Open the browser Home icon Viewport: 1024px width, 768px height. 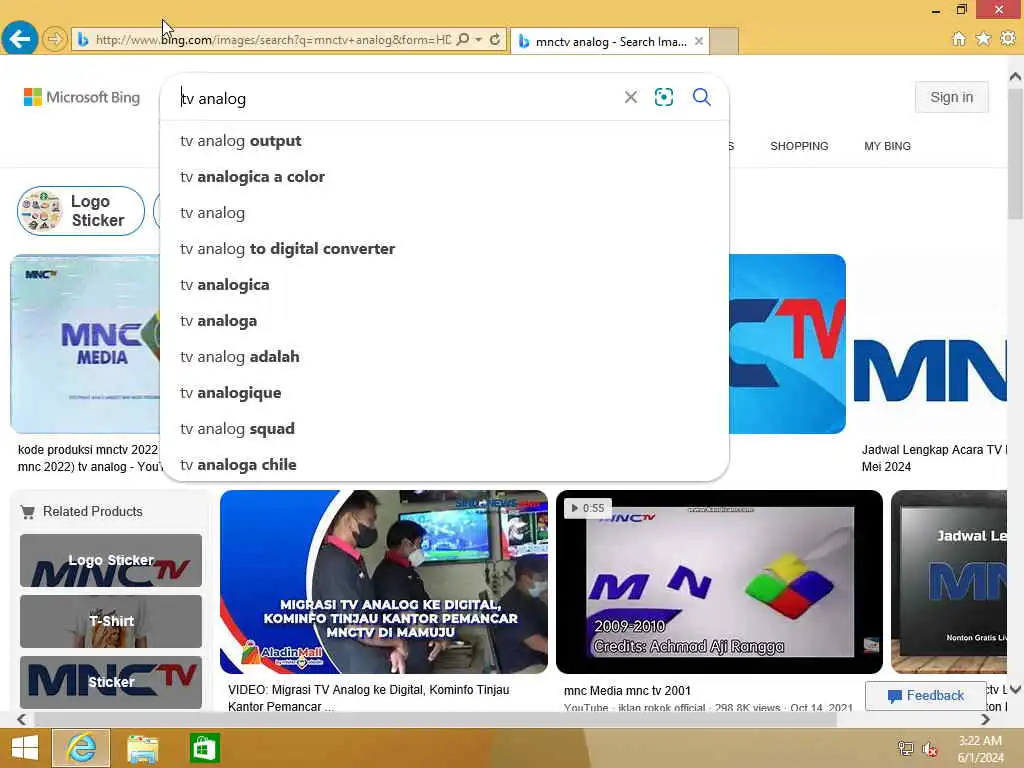tap(959, 39)
